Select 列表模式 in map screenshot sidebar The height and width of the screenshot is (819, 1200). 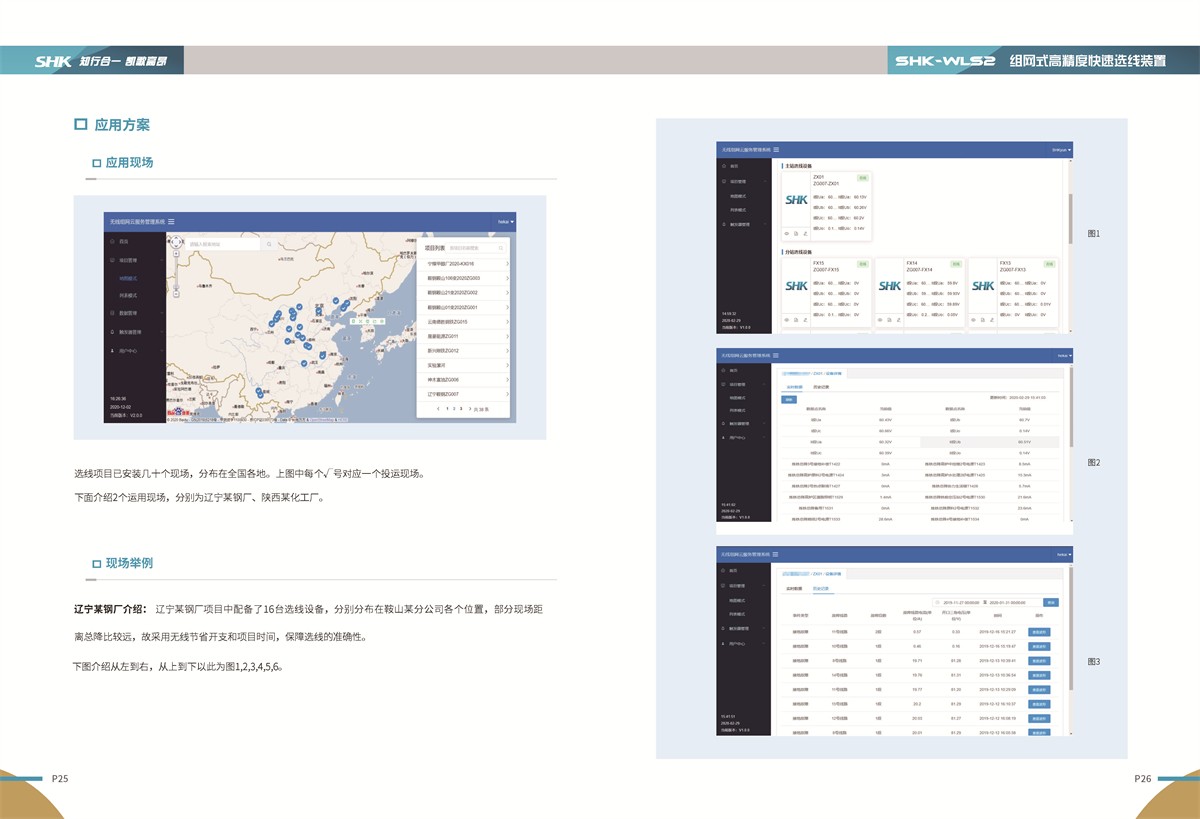pos(128,295)
